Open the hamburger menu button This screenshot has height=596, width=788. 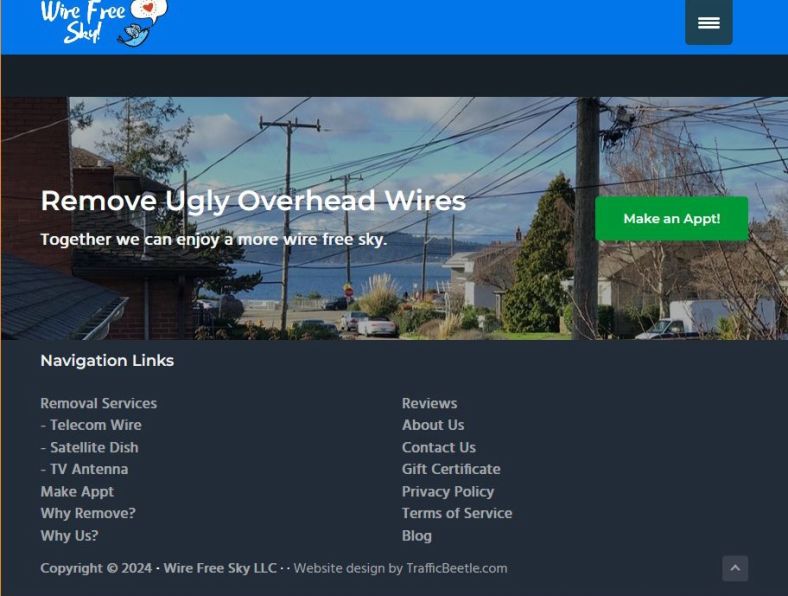709,23
